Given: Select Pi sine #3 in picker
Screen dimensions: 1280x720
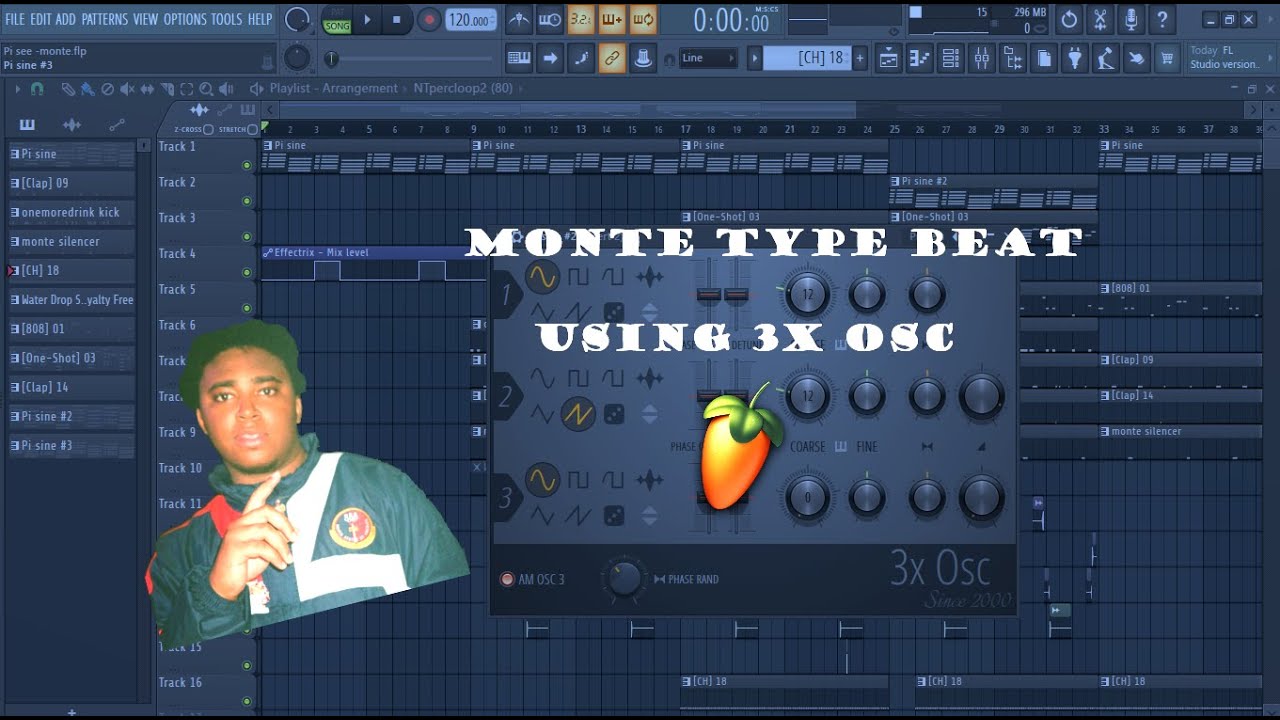Looking at the screenshot, I should point(71,445).
